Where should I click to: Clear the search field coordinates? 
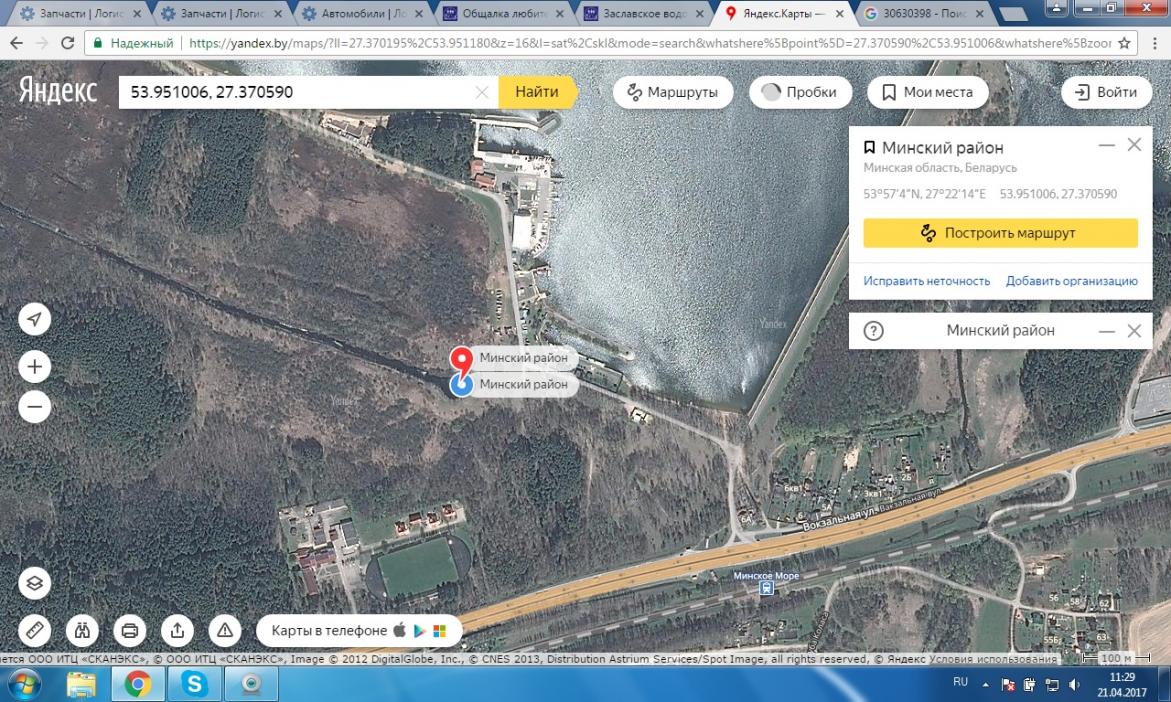[481, 92]
